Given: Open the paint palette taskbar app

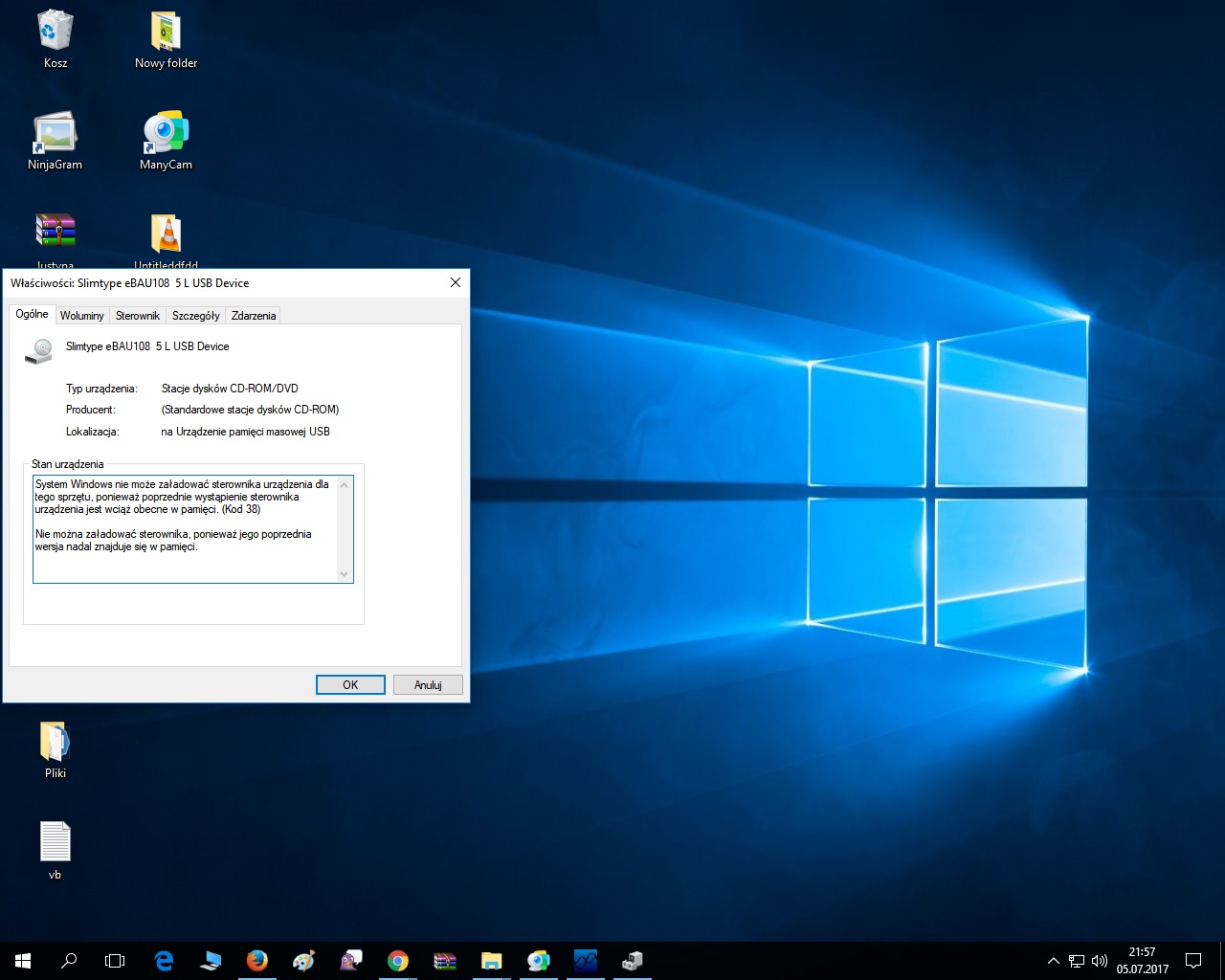Looking at the screenshot, I should click(x=304, y=960).
